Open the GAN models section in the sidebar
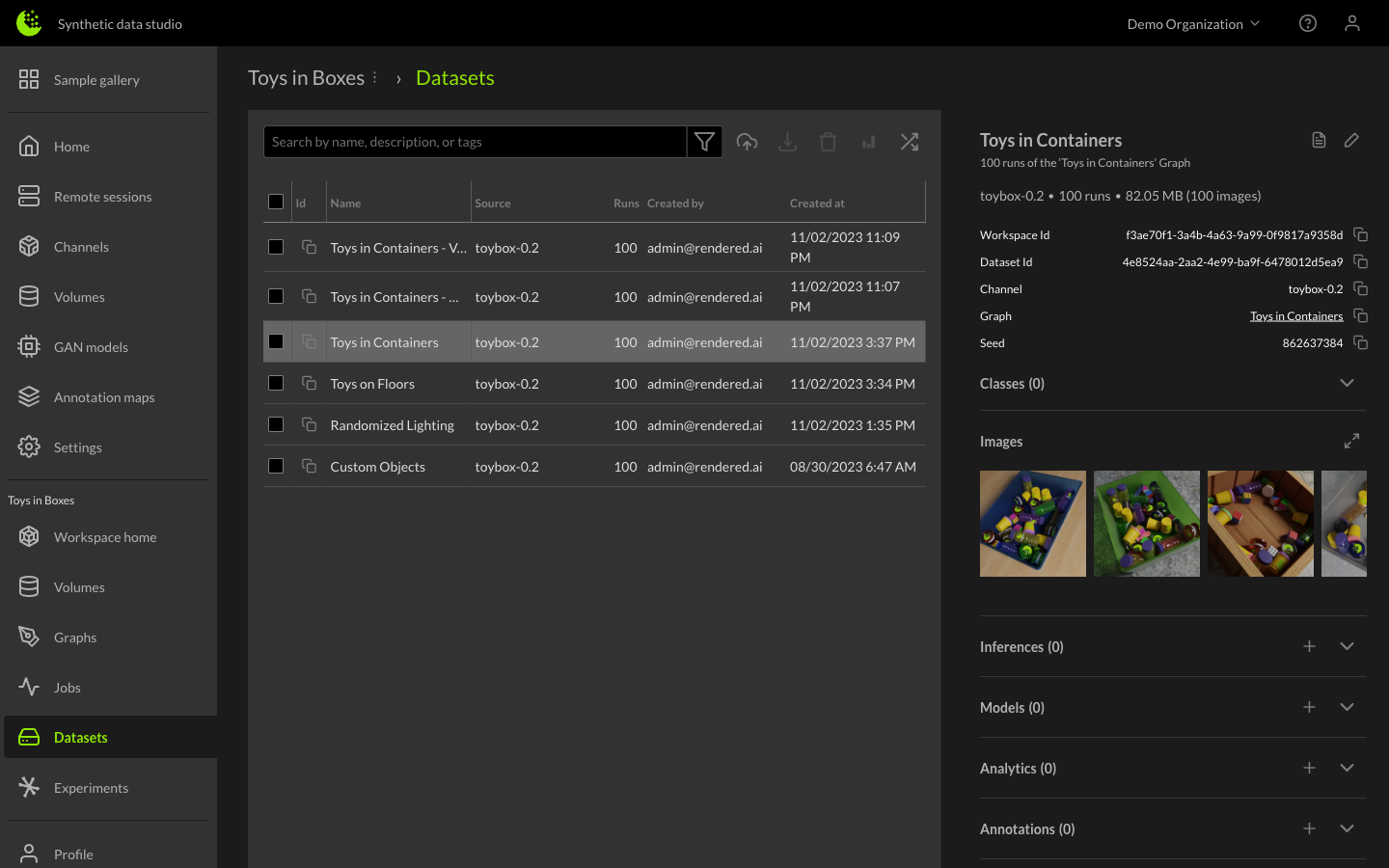Viewport: 1389px width, 868px height. (x=92, y=346)
